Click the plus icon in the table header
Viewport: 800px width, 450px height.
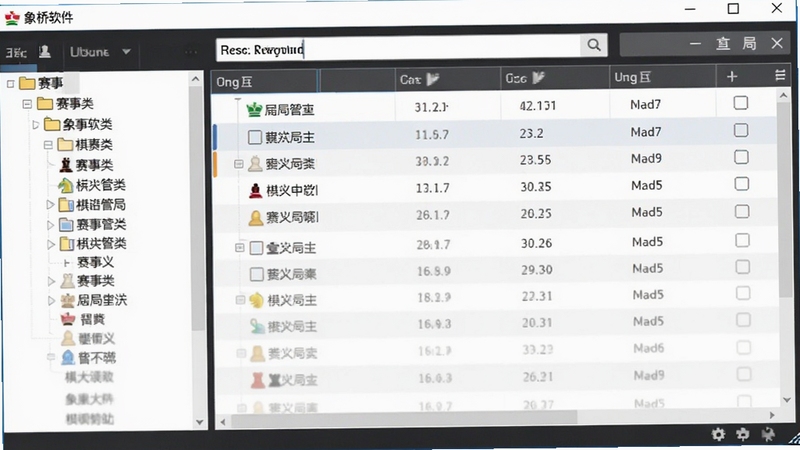732,77
